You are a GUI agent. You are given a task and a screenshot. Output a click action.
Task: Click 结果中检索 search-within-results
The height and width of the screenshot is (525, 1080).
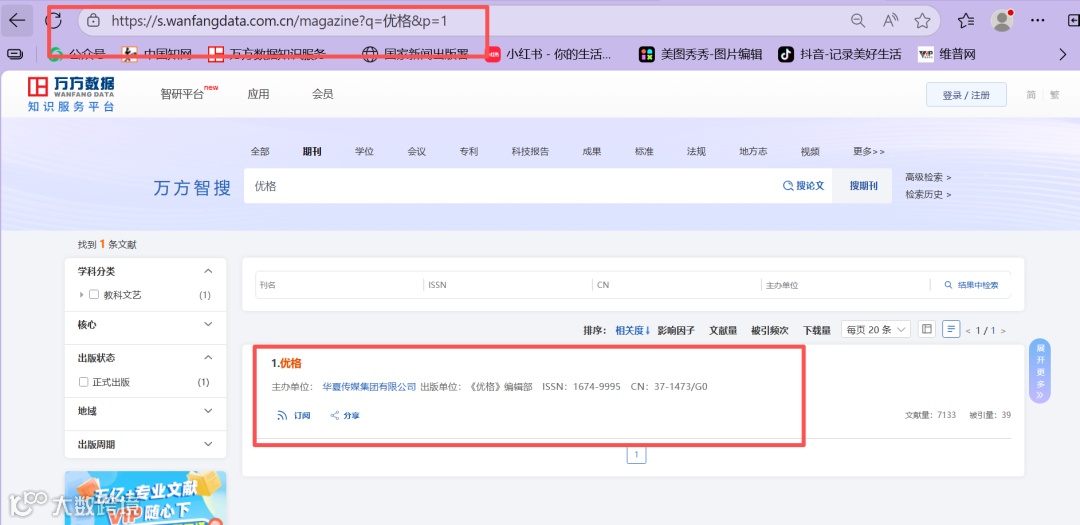pos(971,285)
